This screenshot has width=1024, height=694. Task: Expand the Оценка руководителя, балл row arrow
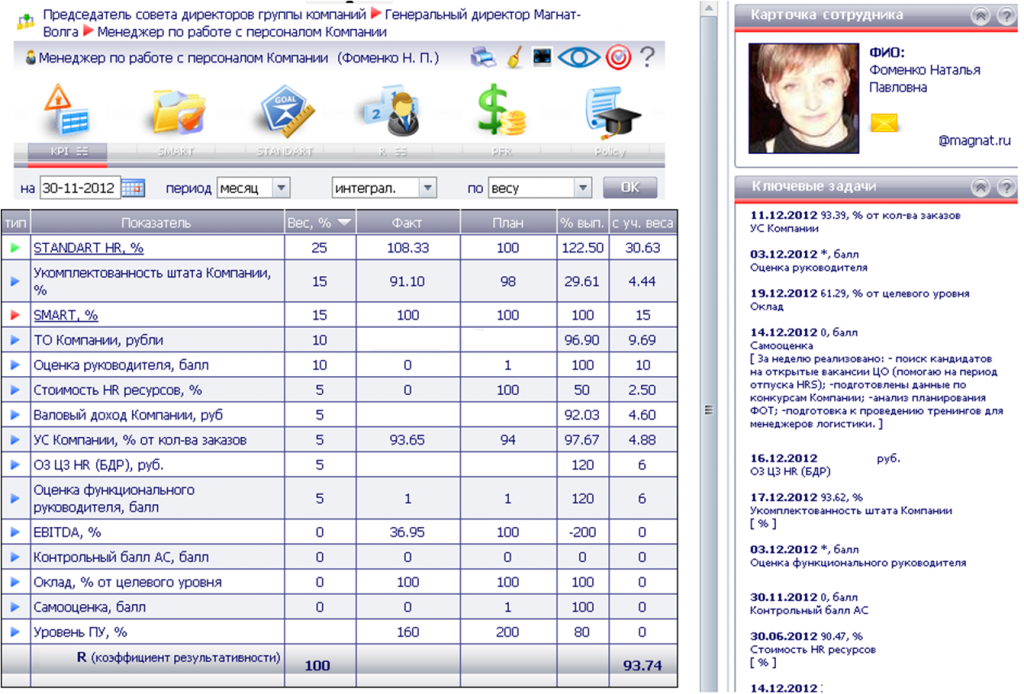(x=15, y=365)
